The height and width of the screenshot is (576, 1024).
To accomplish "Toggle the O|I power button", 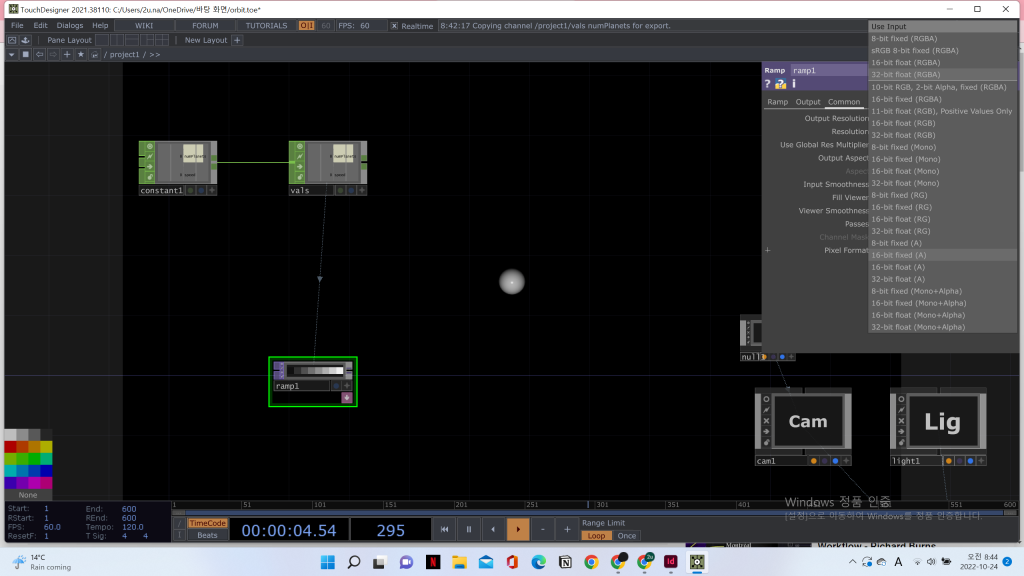I will click(306, 25).
